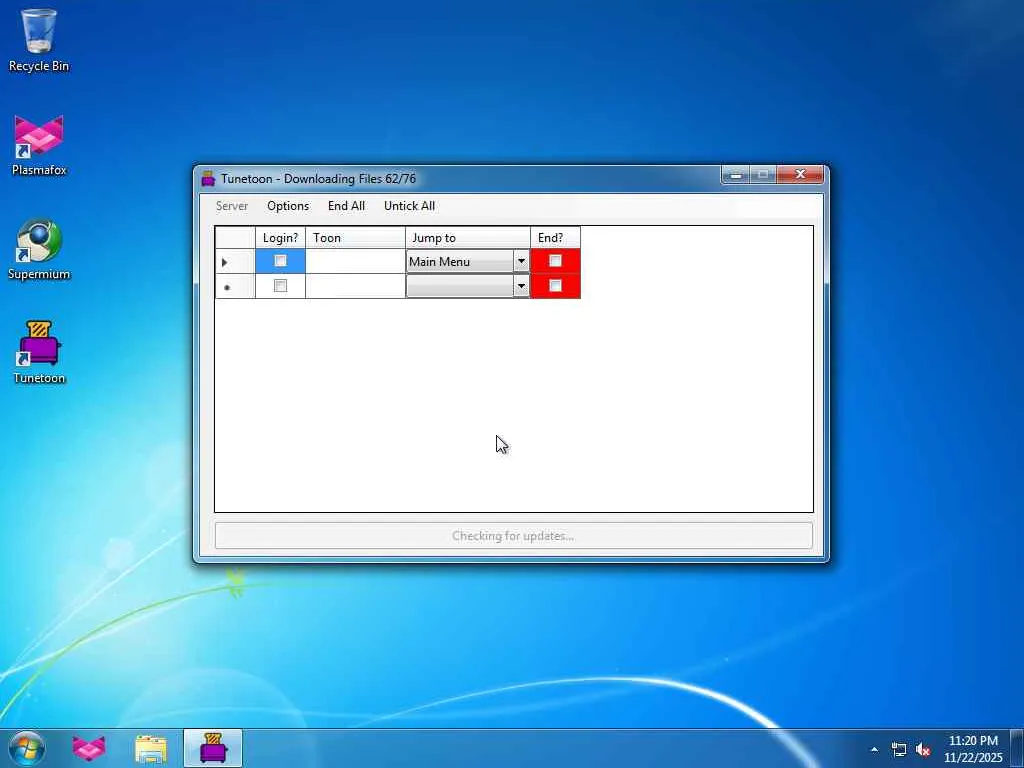The width and height of the screenshot is (1024, 768).
Task: Open the Recycle Bin desktop icon
Action: [x=39, y=40]
